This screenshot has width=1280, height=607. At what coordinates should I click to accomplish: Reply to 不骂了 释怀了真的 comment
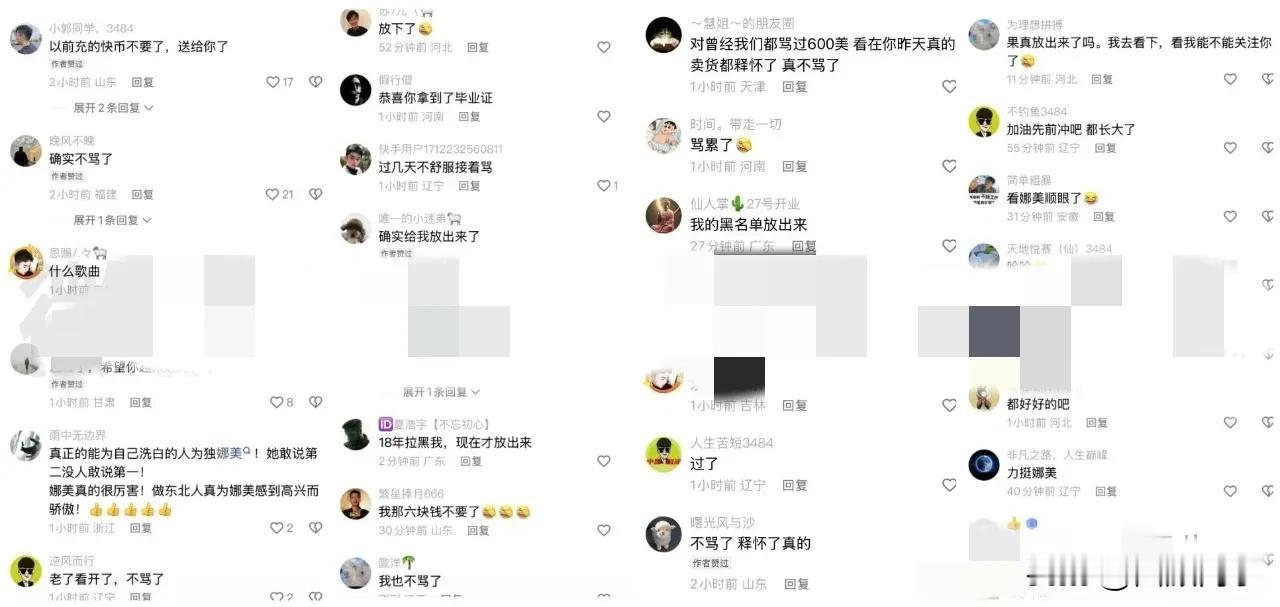tap(795, 584)
